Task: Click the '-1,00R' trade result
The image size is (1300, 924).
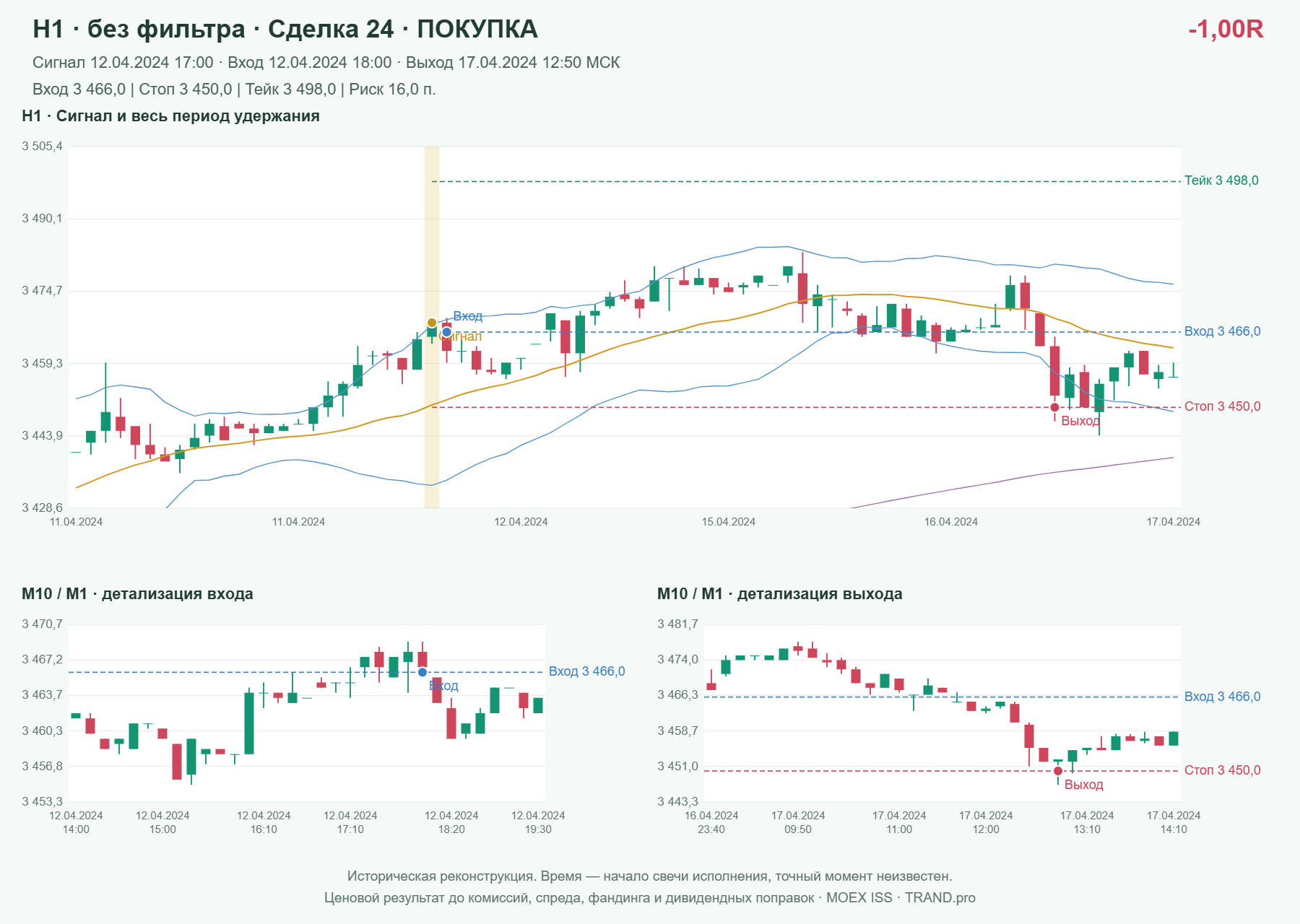Action: (x=1226, y=29)
